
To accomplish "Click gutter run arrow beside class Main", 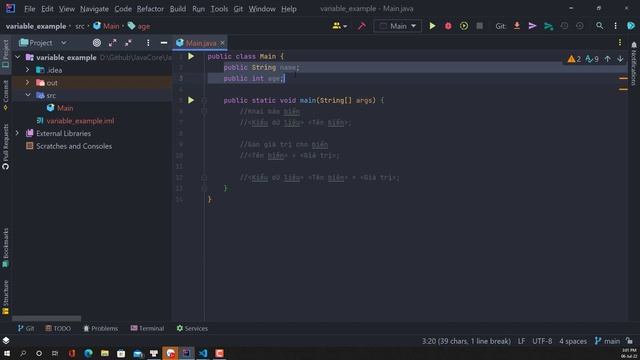I will 191,56.
